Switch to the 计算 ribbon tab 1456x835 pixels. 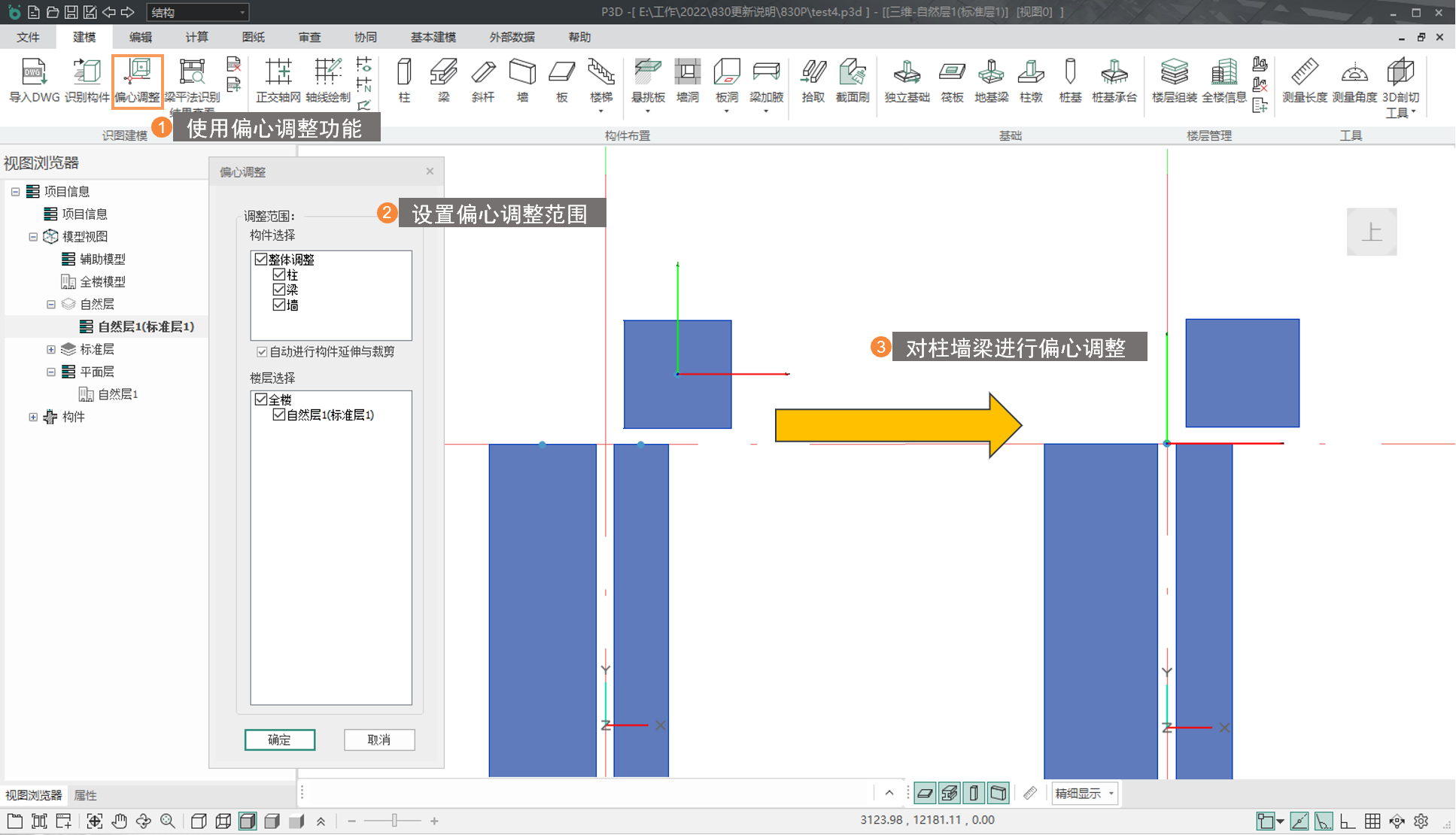click(x=196, y=37)
